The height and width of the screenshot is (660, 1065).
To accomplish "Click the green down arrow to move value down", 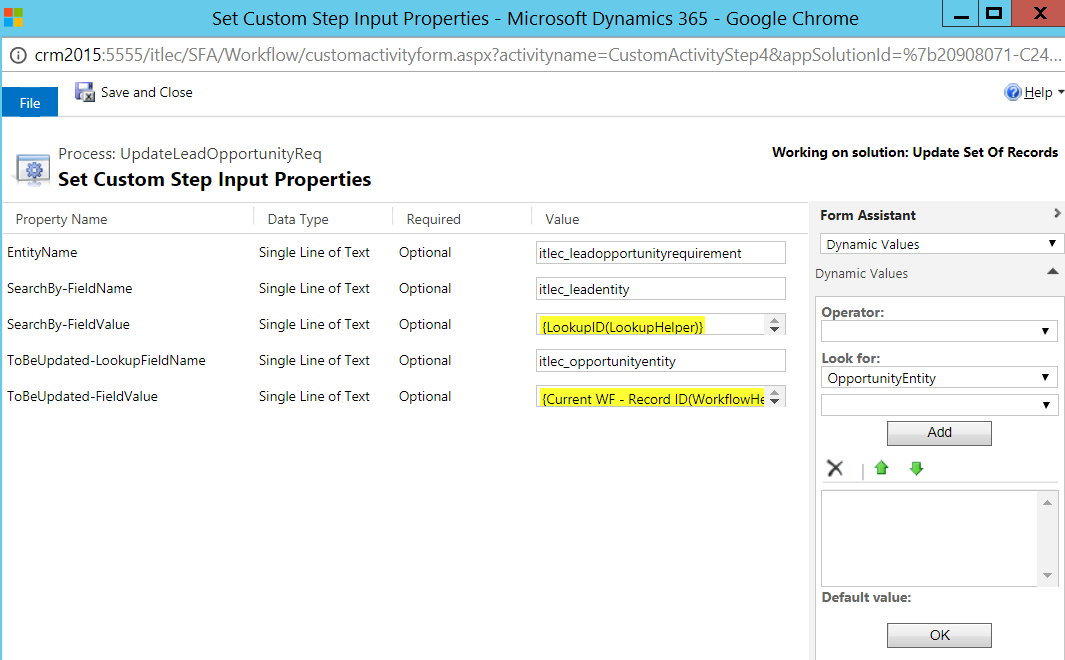I will point(916,468).
